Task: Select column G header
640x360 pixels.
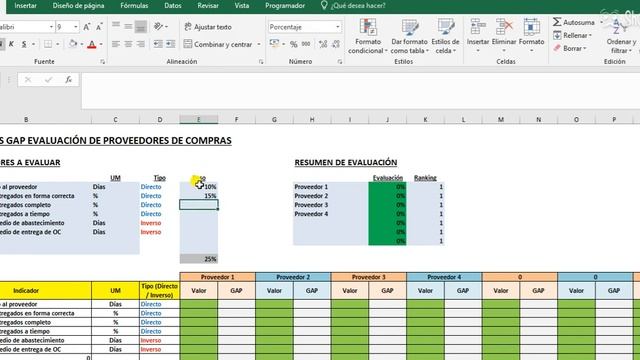Action: coord(274,120)
